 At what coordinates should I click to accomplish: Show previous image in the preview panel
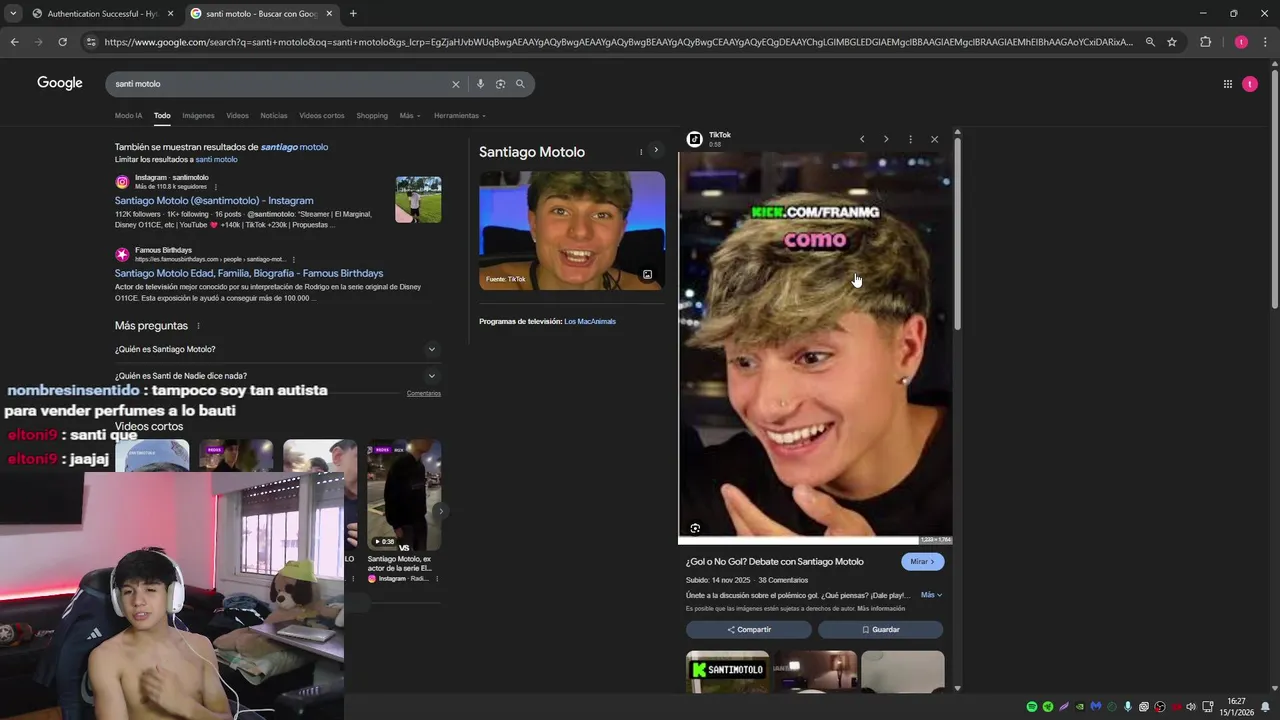(x=862, y=139)
